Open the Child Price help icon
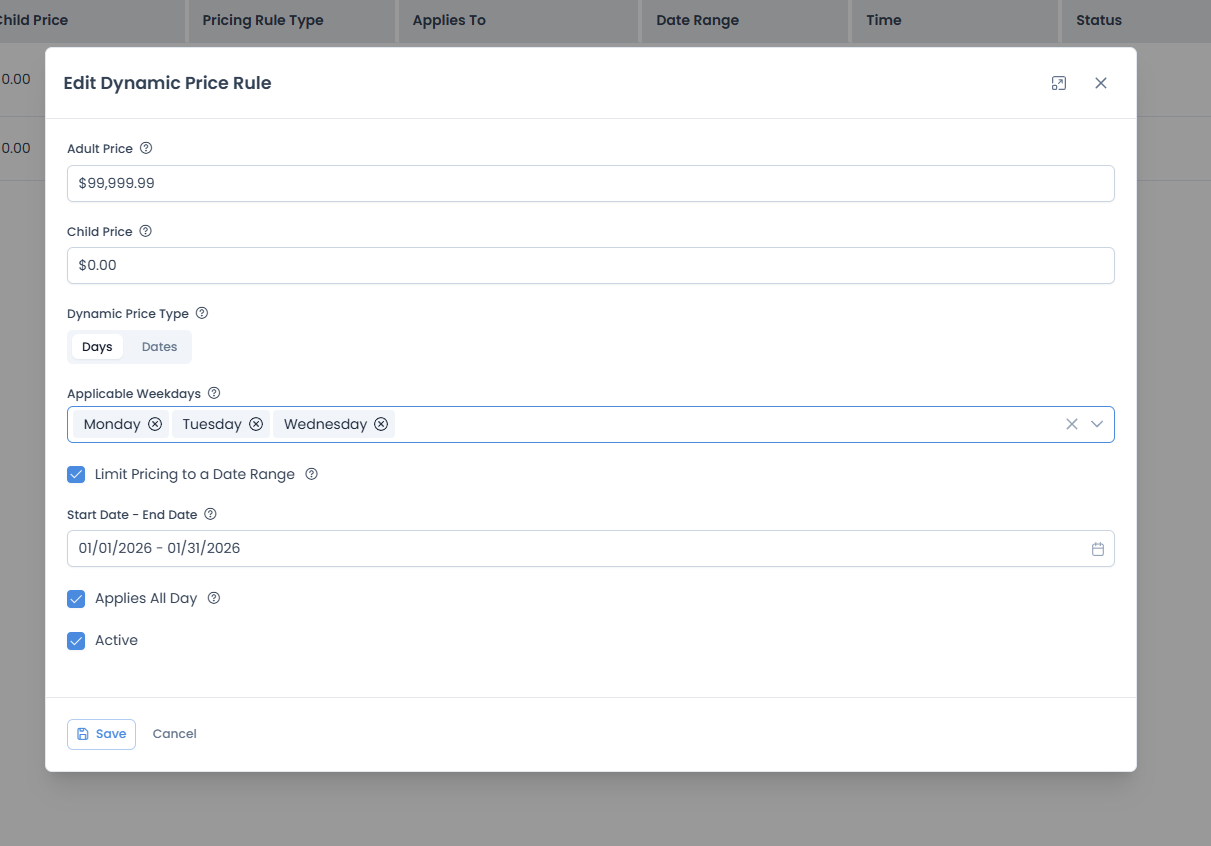The height and width of the screenshot is (846, 1211). 145,231
